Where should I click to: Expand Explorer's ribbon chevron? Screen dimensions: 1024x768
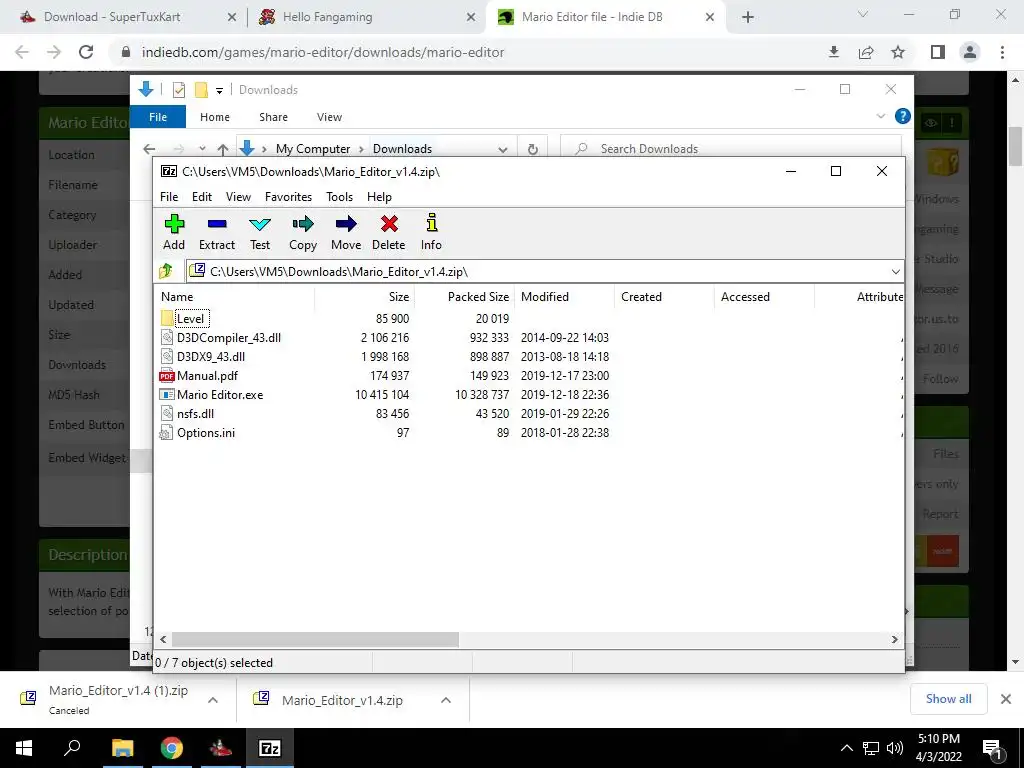pyautogui.click(x=880, y=116)
